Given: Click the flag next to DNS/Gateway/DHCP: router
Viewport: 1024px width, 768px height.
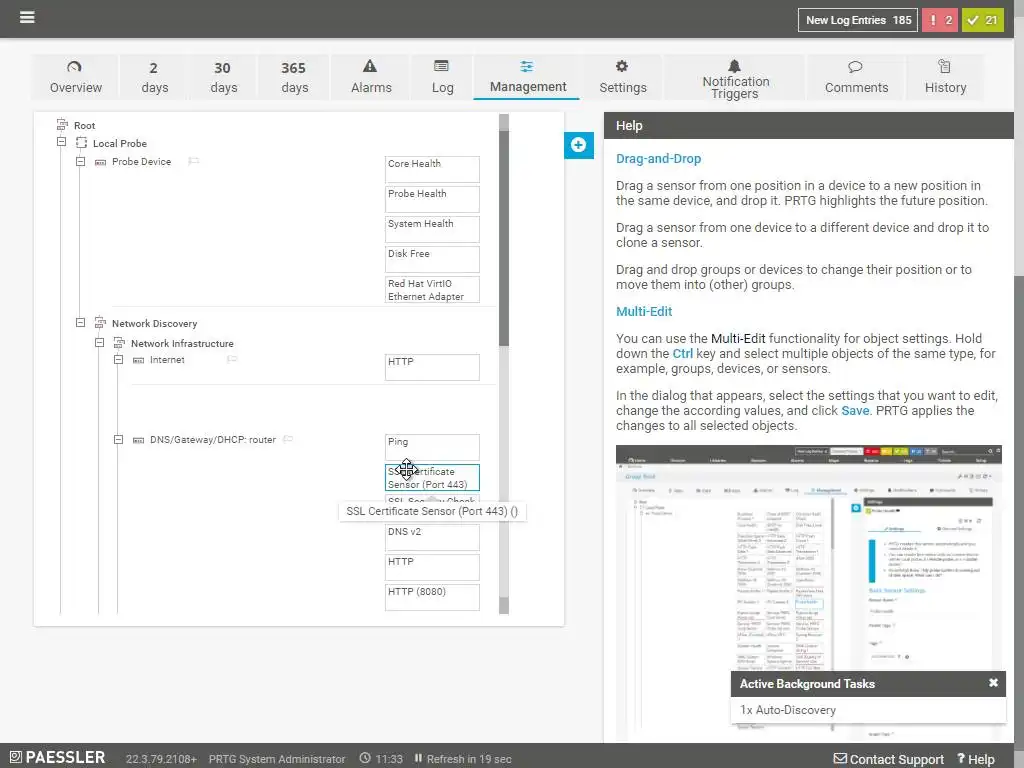Looking at the screenshot, I should coord(288,439).
